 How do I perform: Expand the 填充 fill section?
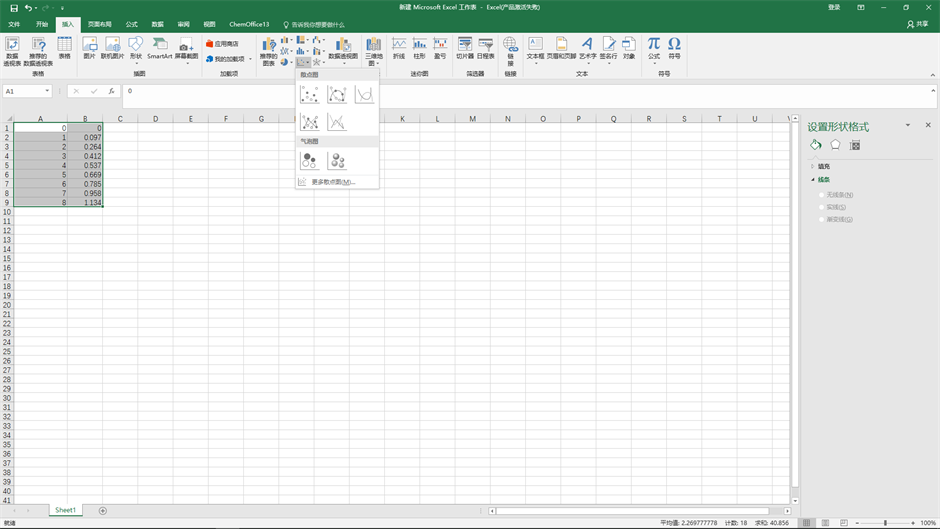pos(823,166)
